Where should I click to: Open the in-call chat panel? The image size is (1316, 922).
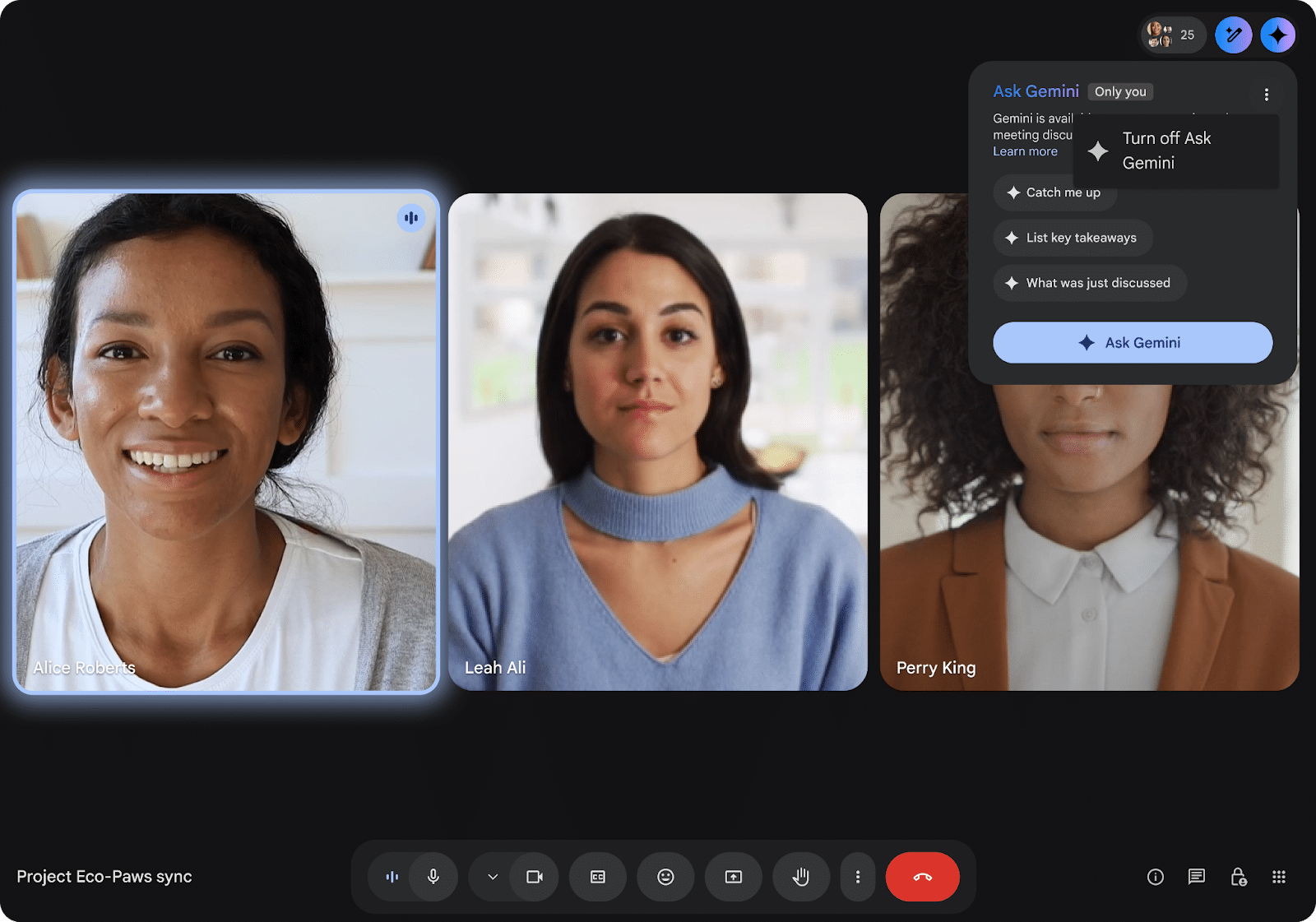[1196, 877]
